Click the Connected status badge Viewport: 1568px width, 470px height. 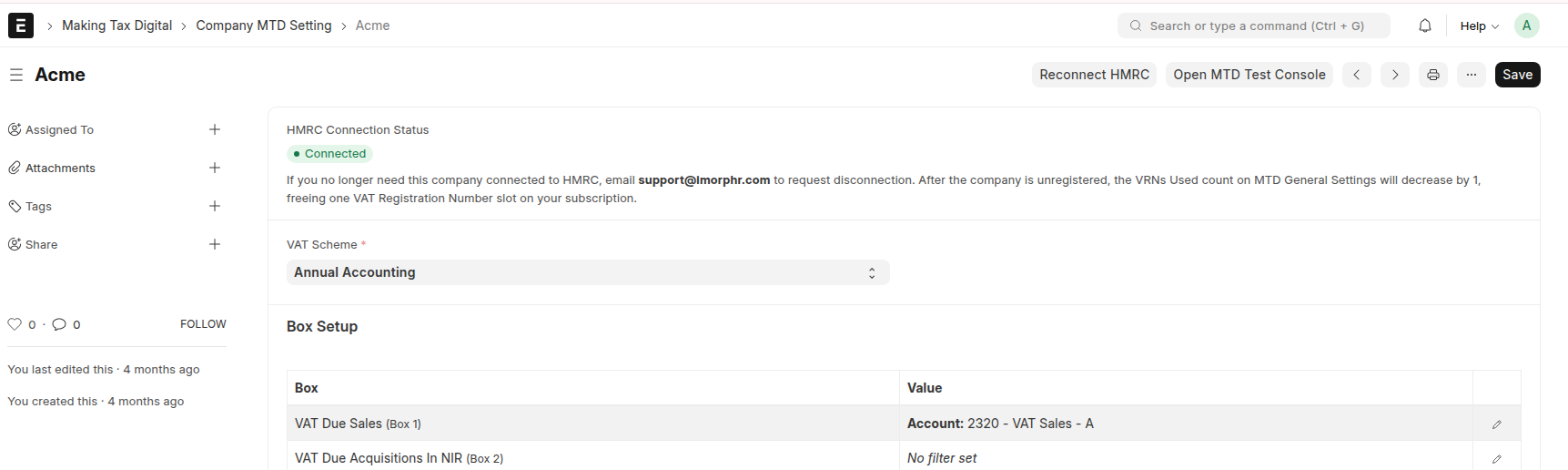[x=329, y=154]
